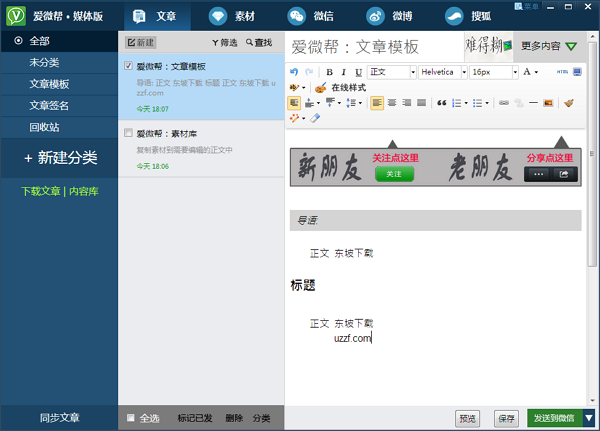Screen dimensions: 600x431
Task: Switch to HTML source view
Action: pyautogui.click(x=562, y=72)
